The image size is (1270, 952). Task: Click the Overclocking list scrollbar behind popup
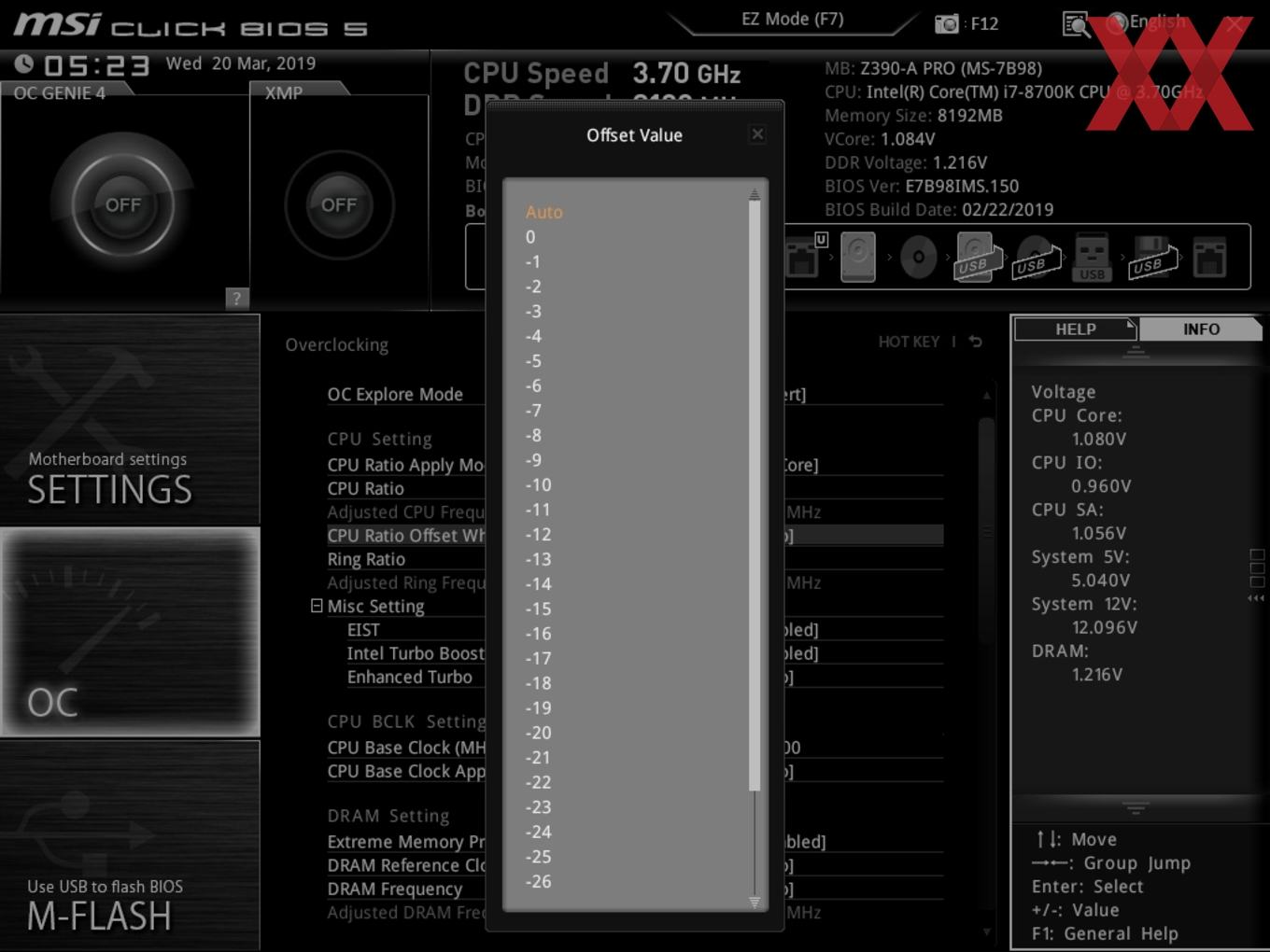986,529
